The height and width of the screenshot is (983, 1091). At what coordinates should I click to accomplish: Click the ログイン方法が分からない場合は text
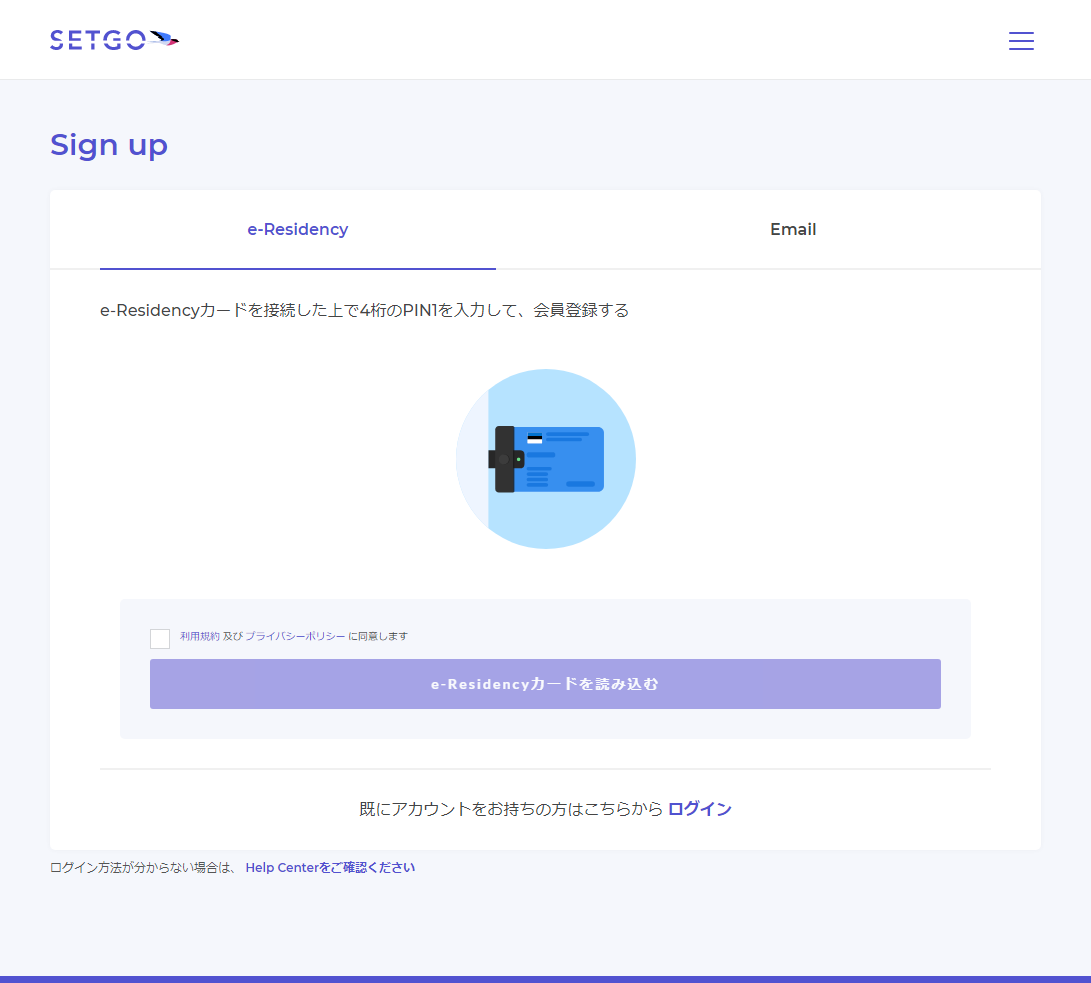click(x=143, y=868)
